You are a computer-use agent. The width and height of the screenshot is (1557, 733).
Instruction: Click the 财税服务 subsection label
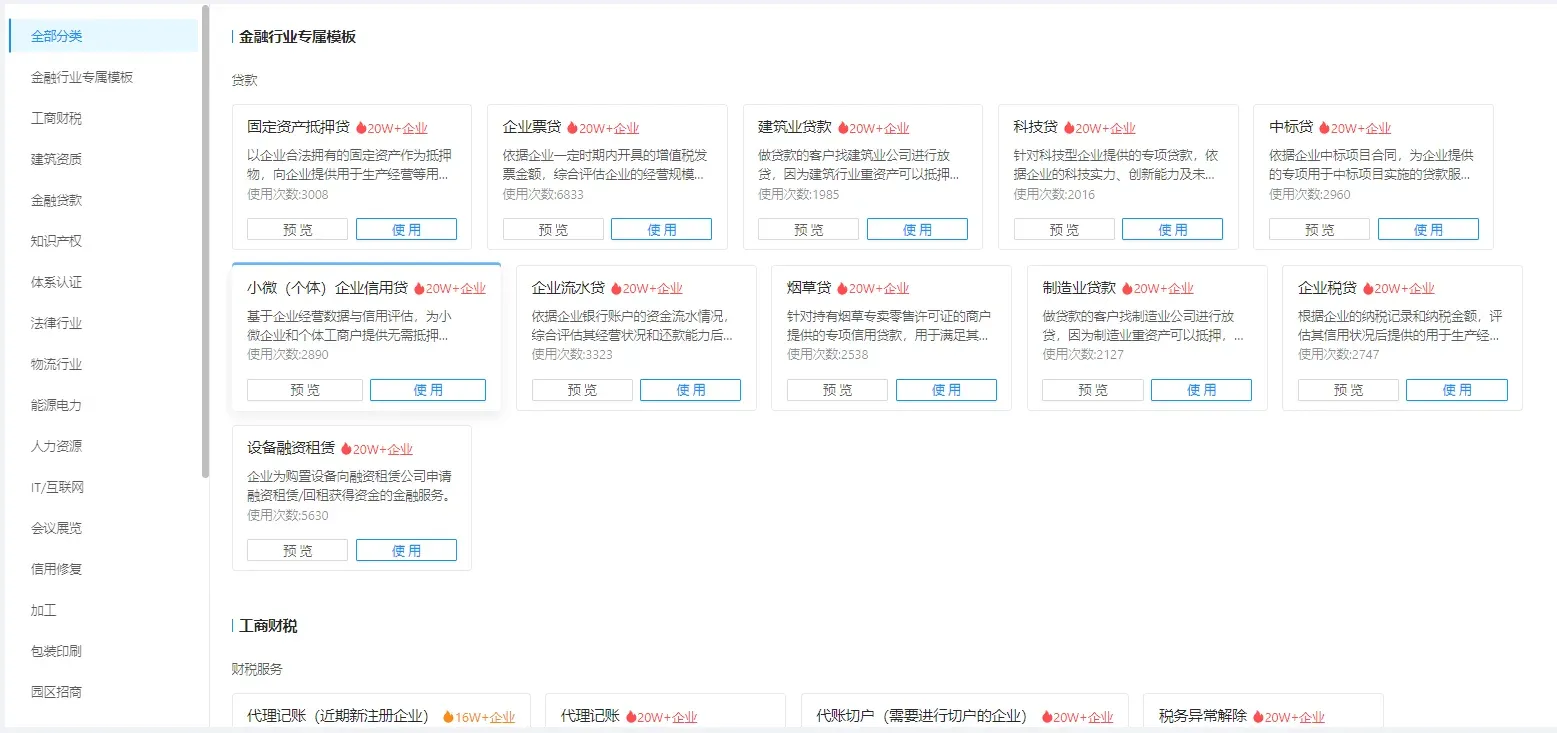pyautogui.click(x=257, y=668)
